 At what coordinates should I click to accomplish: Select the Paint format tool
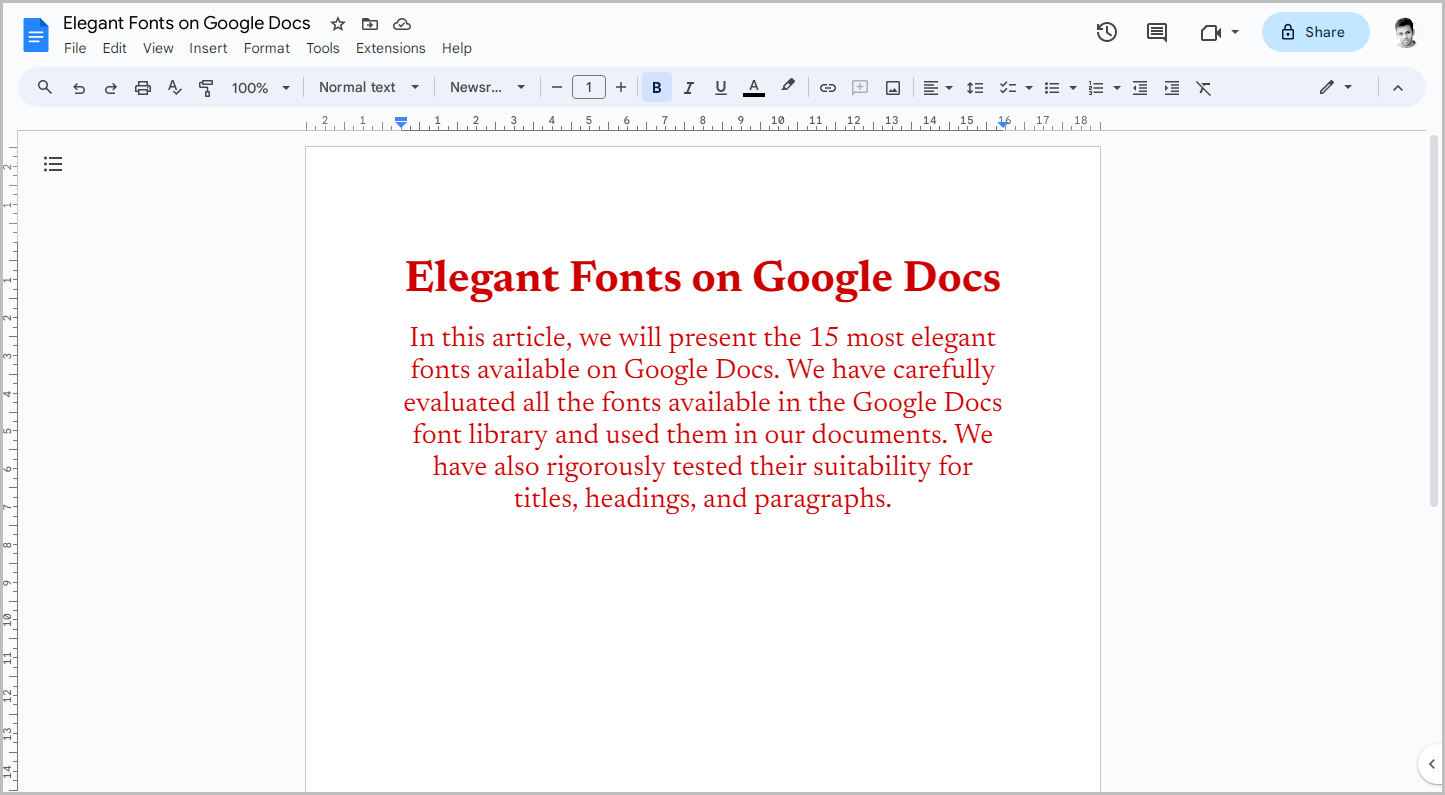pyautogui.click(x=206, y=87)
